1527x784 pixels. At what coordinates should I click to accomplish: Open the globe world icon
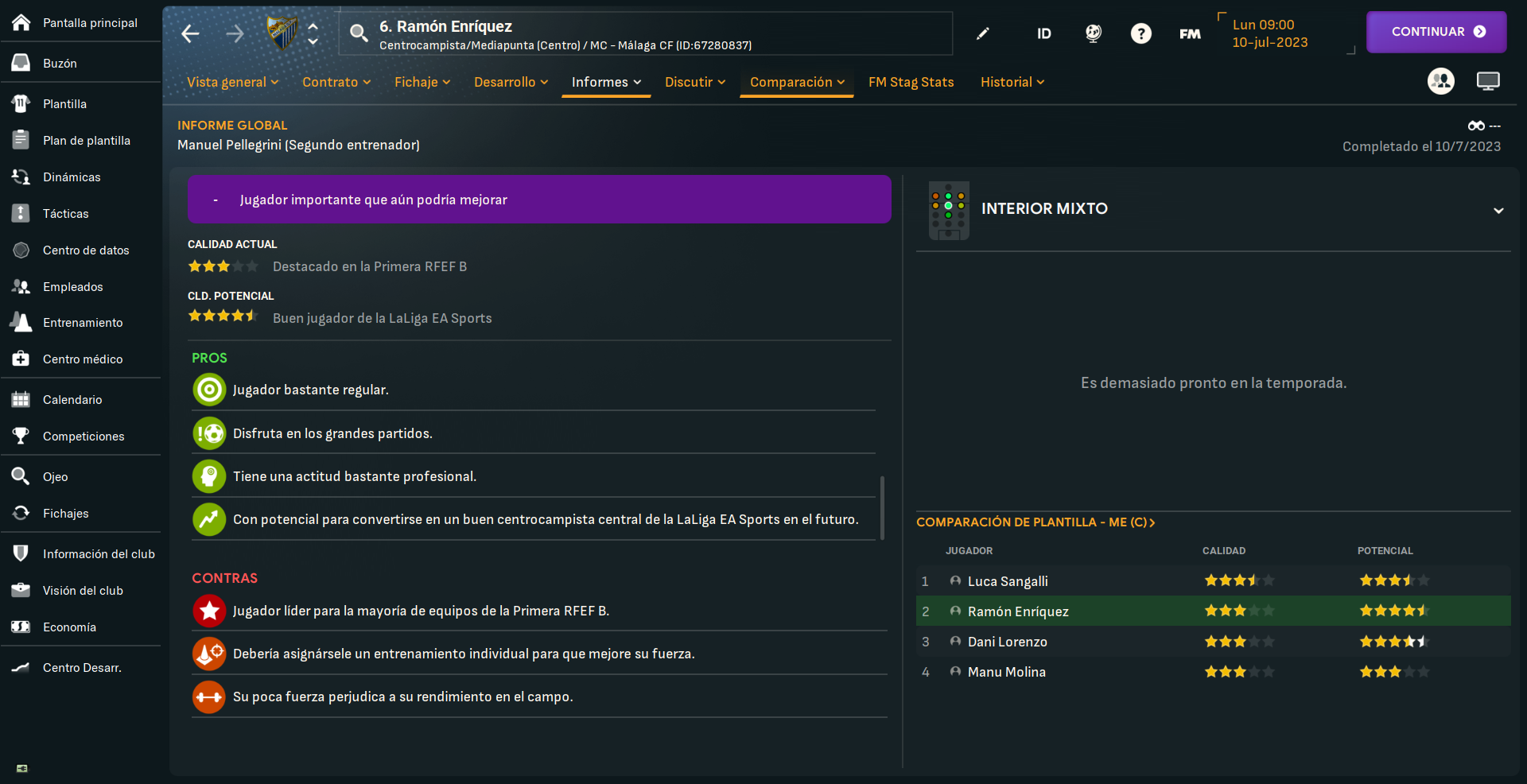click(x=1094, y=33)
